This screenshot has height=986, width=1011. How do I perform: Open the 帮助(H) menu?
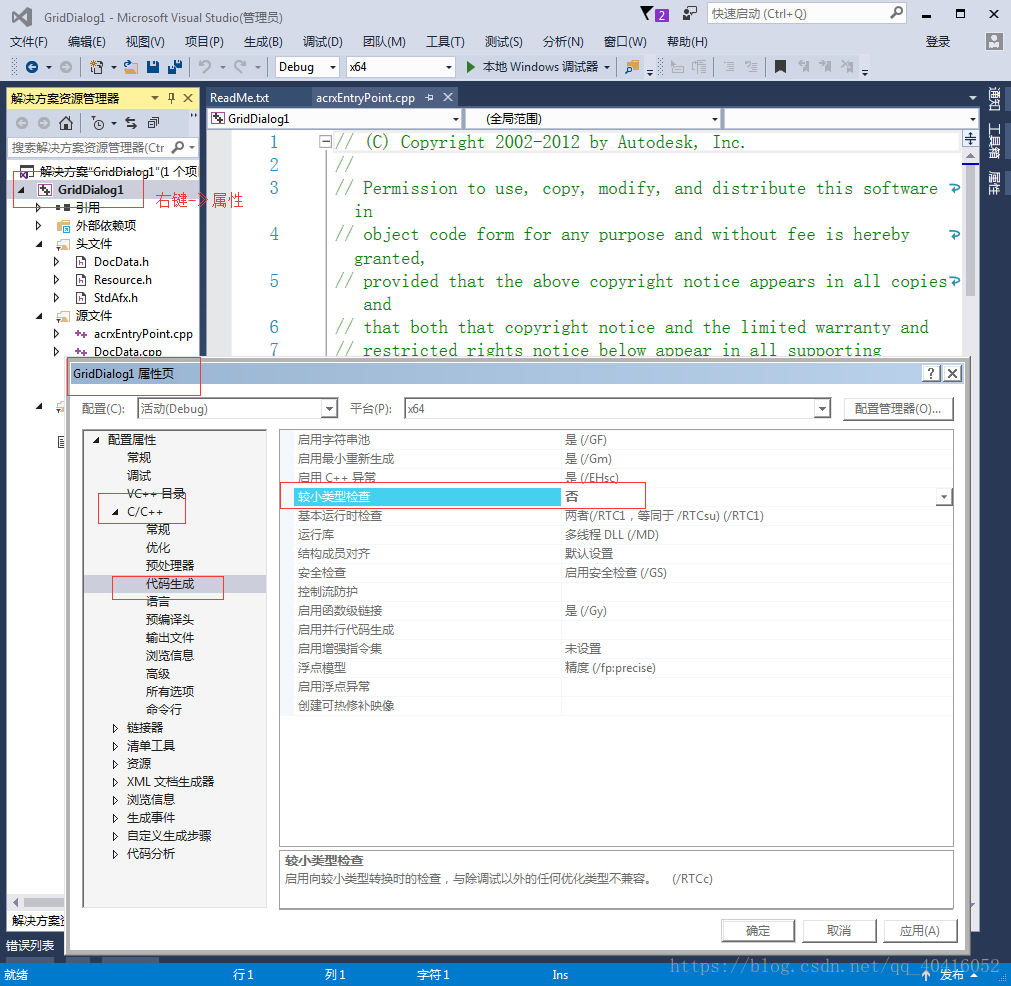click(687, 42)
